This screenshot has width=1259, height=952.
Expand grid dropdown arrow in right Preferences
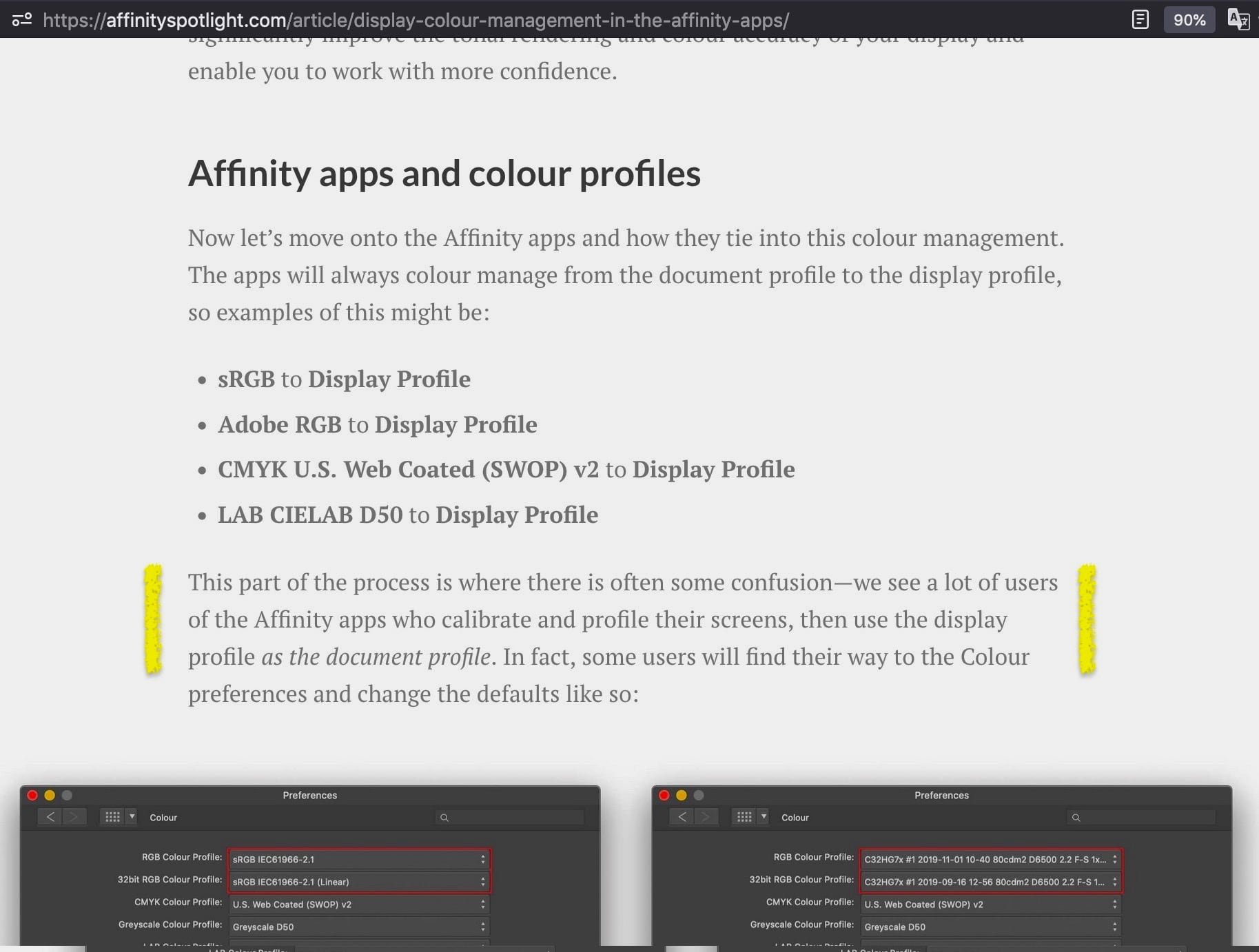[x=764, y=817]
